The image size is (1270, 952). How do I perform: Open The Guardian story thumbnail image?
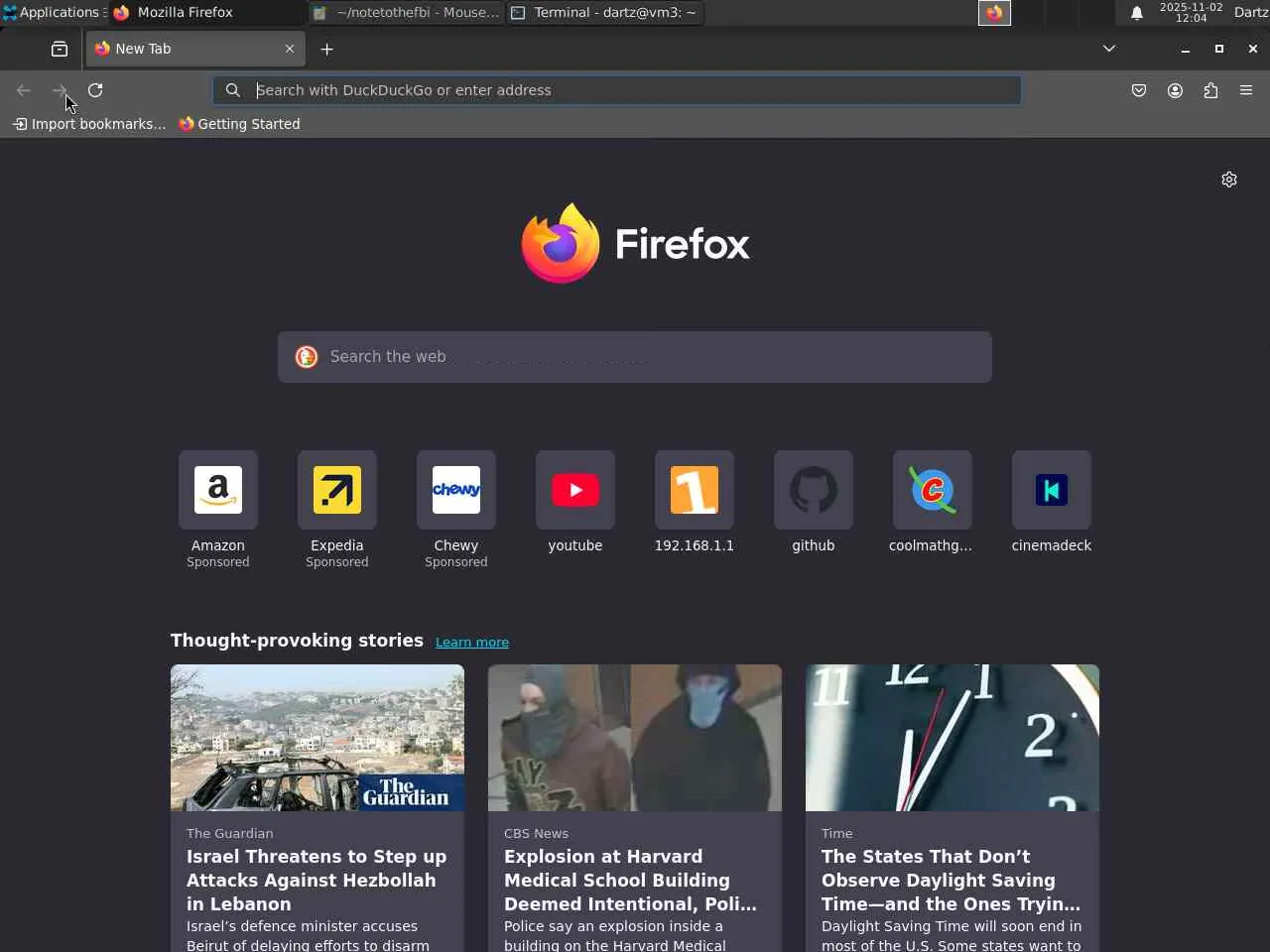[x=317, y=738]
